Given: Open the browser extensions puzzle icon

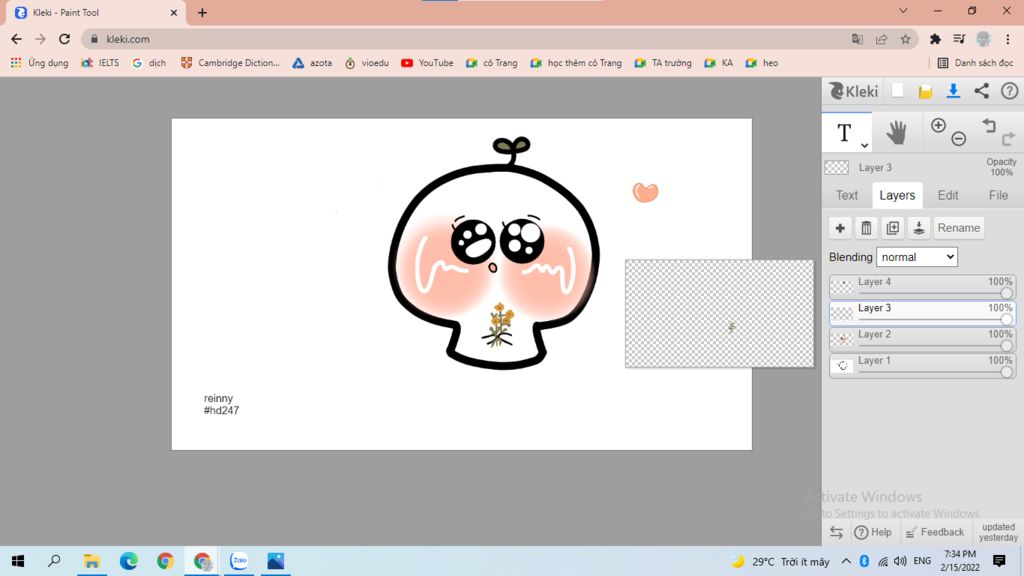Looking at the screenshot, I should point(935,39).
